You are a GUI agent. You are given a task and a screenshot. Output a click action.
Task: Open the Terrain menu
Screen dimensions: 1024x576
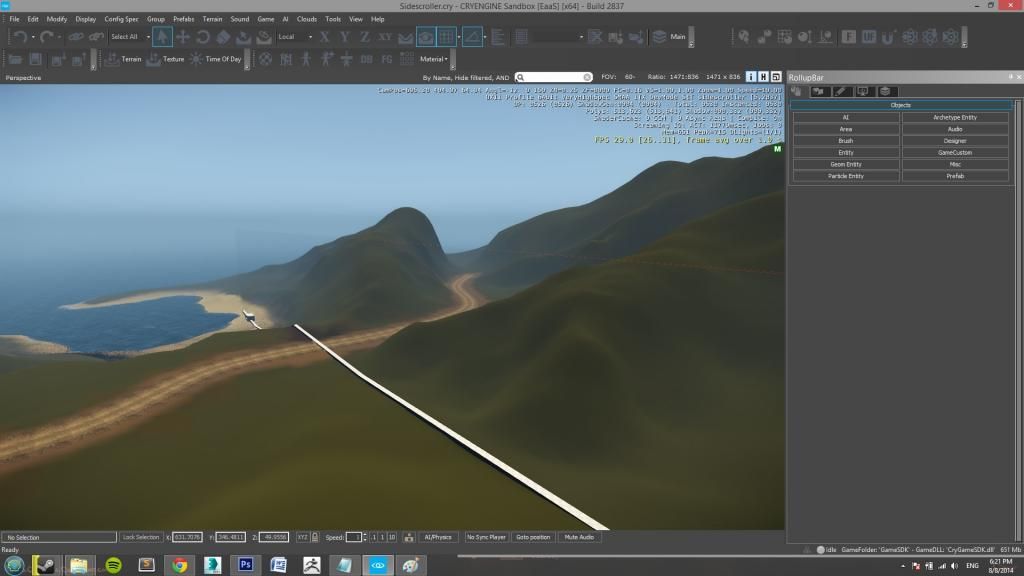pos(212,19)
